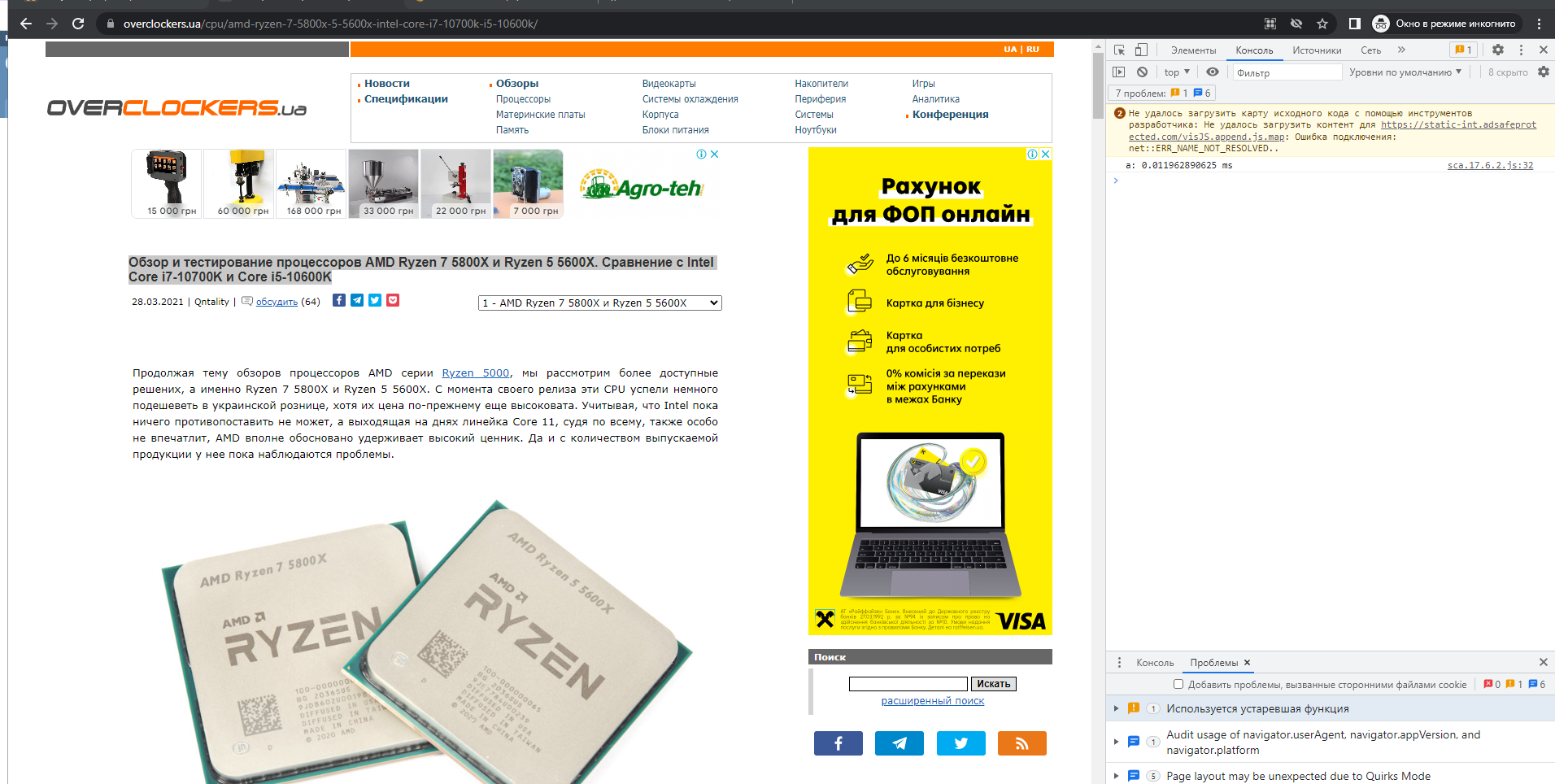Close the yellow bank ad with X
The width and height of the screenshot is (1555, 784).
click(1046, 154)
